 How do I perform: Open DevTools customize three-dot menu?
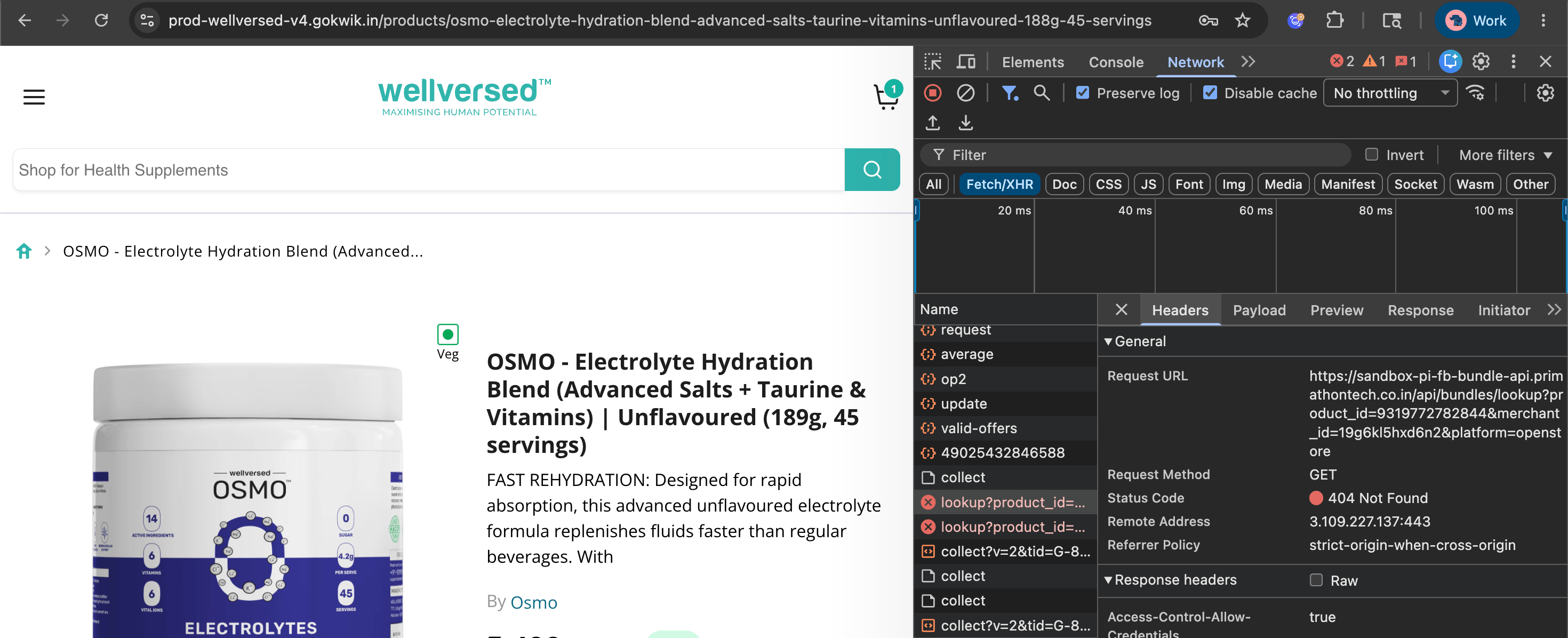[x=1513, y=61]
